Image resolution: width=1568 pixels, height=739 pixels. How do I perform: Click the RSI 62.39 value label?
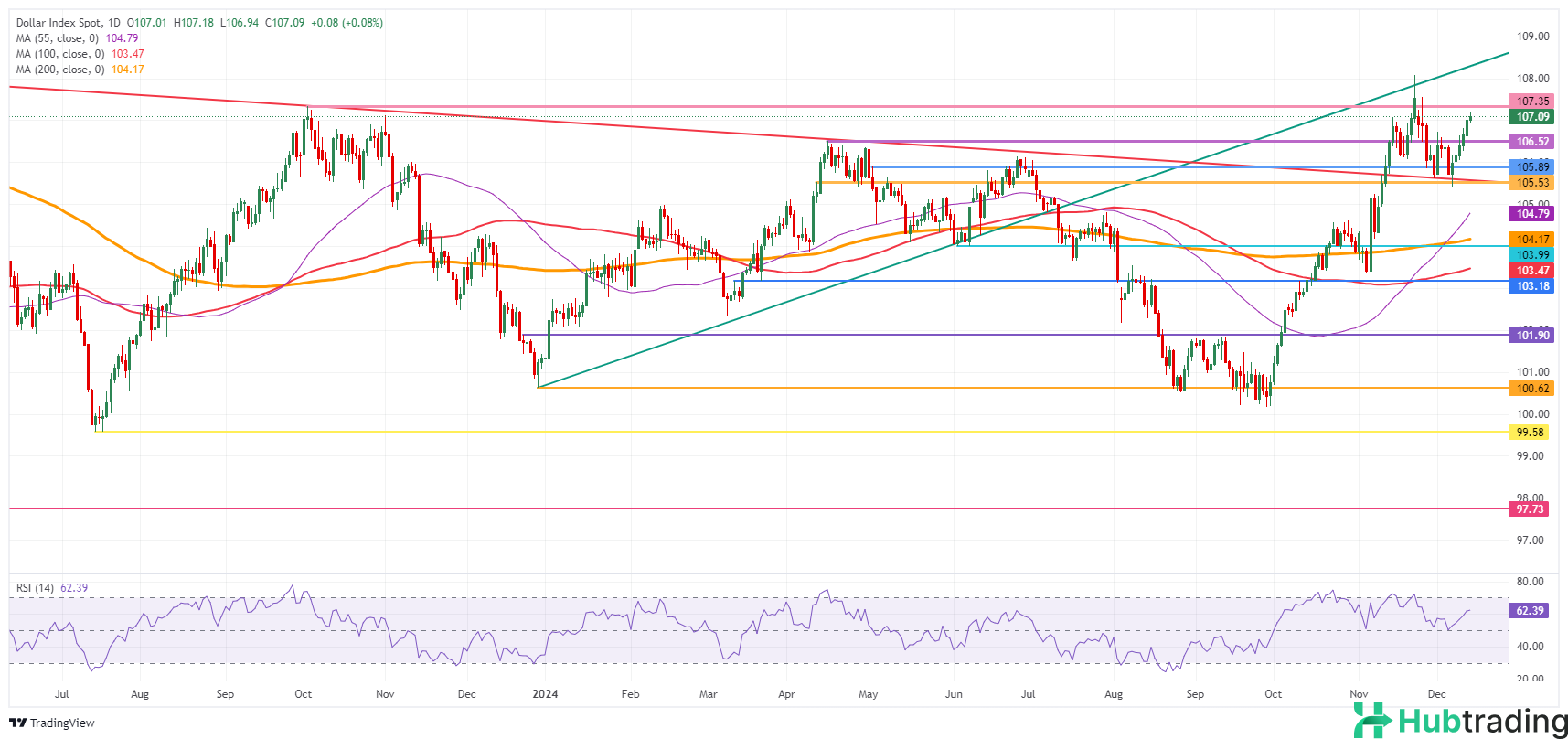click(1530, 611)
